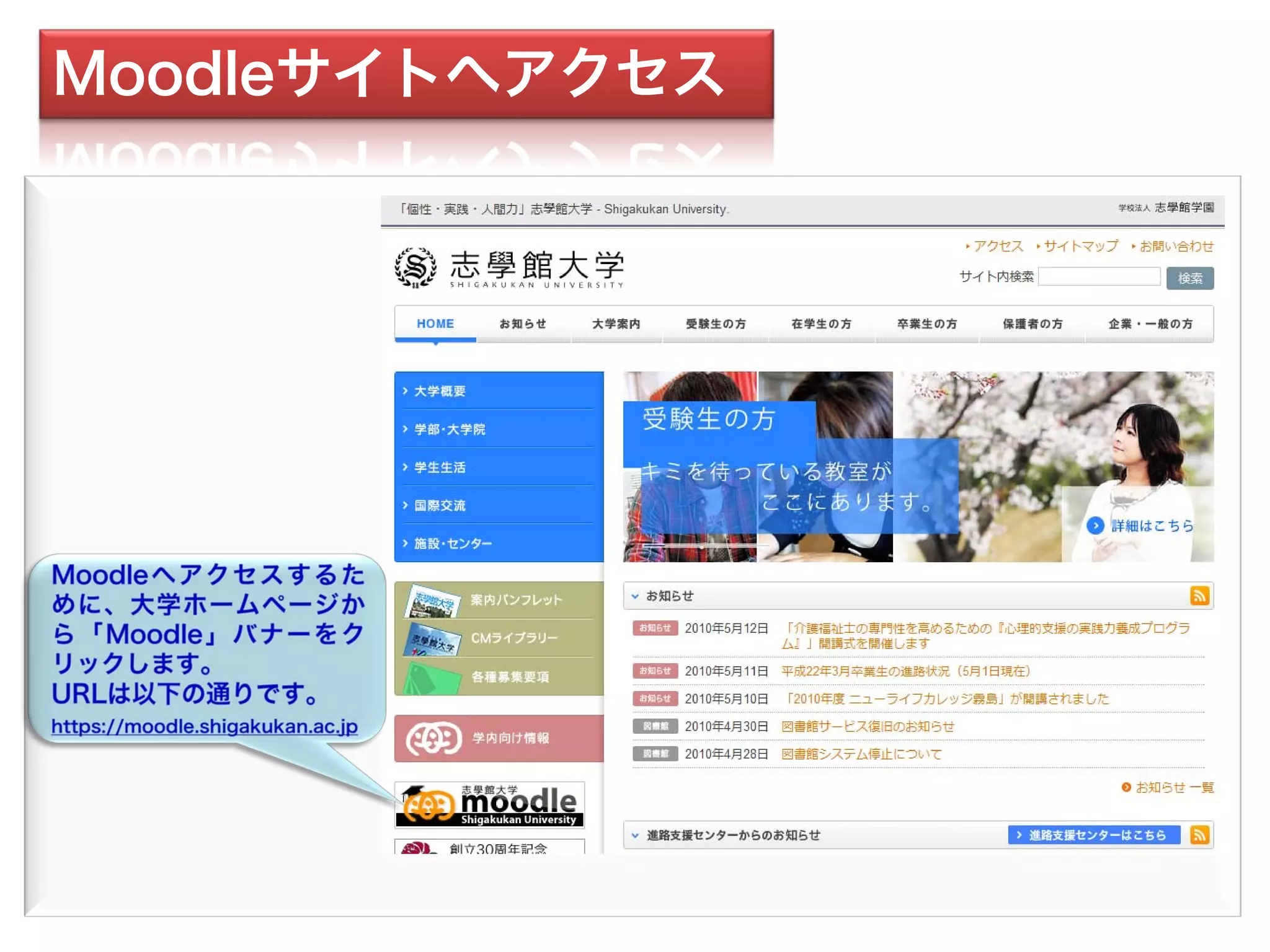
Task: Click the 進路支援センターはこちら button
Action: [1094, 835]
